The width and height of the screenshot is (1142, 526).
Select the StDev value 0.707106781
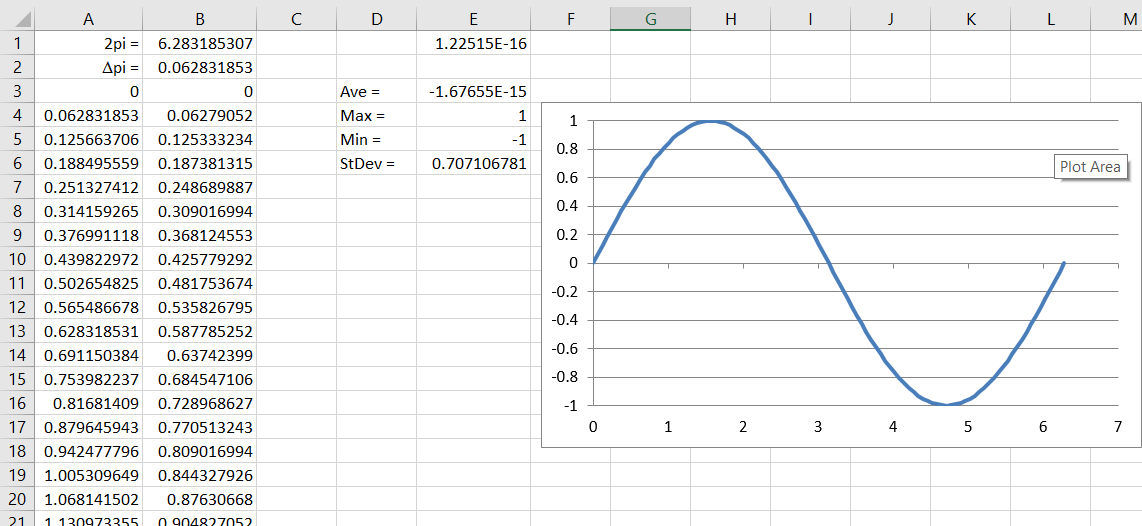coord(473,164)
